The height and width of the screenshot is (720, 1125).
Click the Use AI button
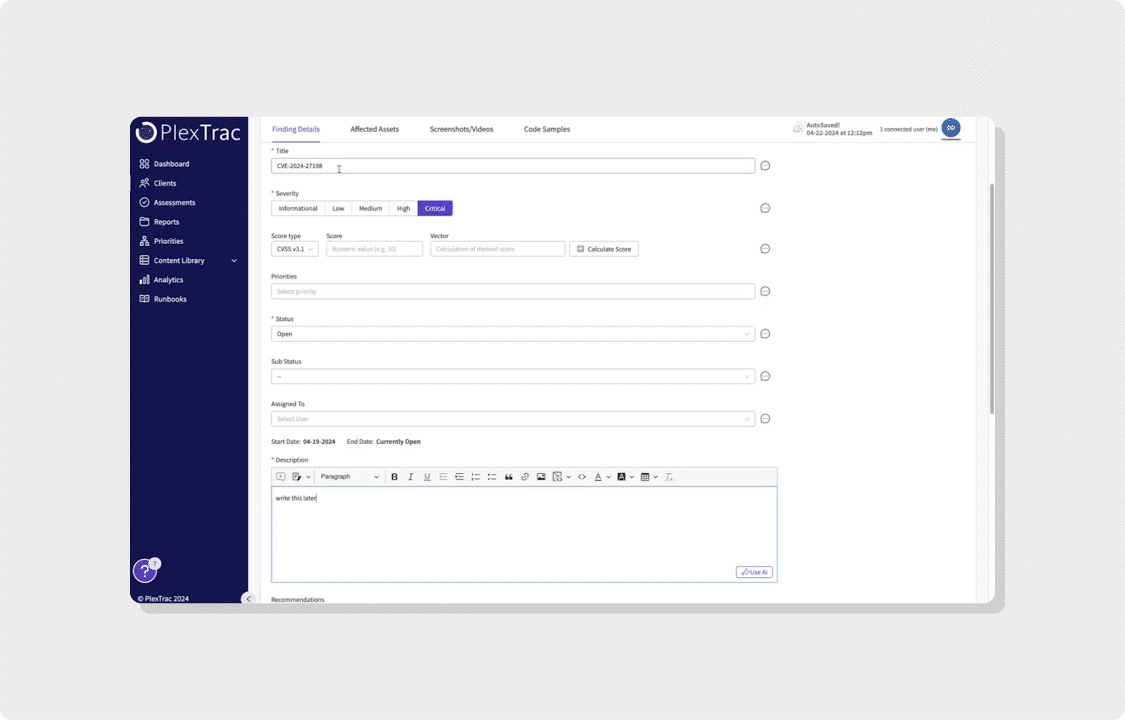coord(754,572)
